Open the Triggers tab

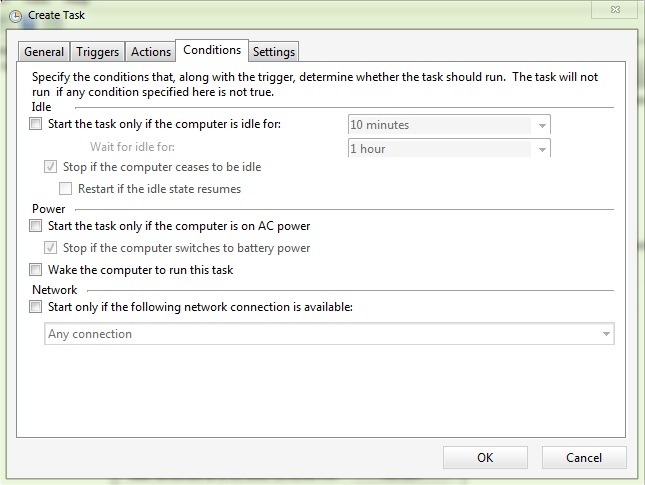[x=97, y=52]
